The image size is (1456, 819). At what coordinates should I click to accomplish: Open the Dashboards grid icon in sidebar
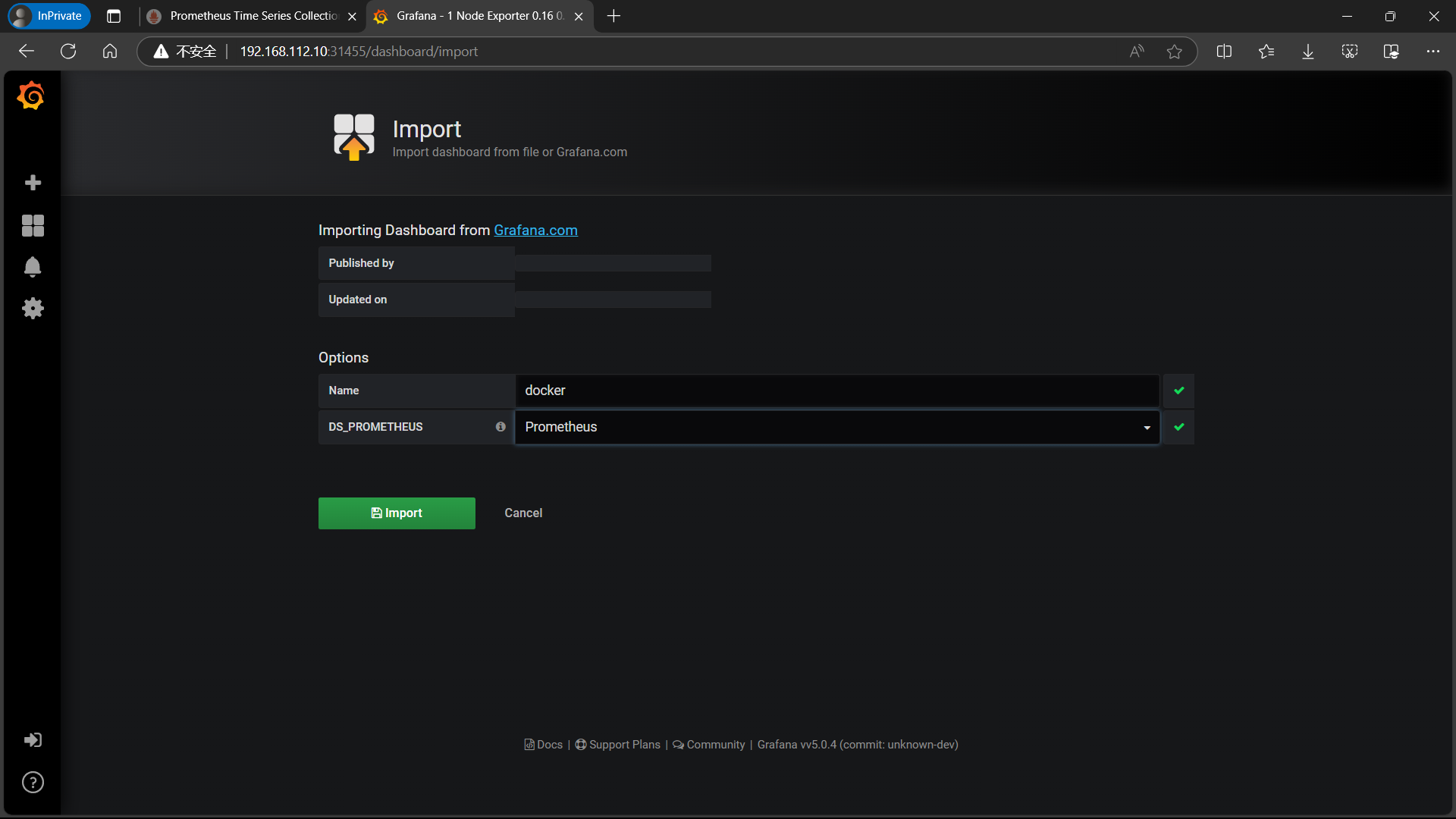pos(33,225)
